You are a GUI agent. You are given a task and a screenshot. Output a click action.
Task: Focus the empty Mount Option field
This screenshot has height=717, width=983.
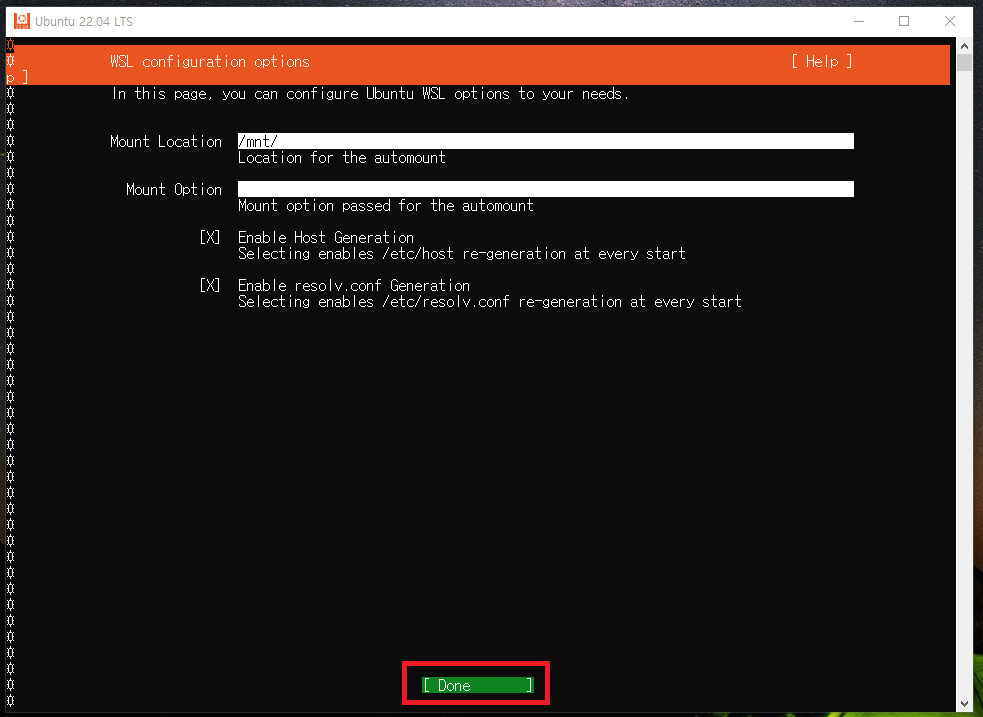(545, 189)
